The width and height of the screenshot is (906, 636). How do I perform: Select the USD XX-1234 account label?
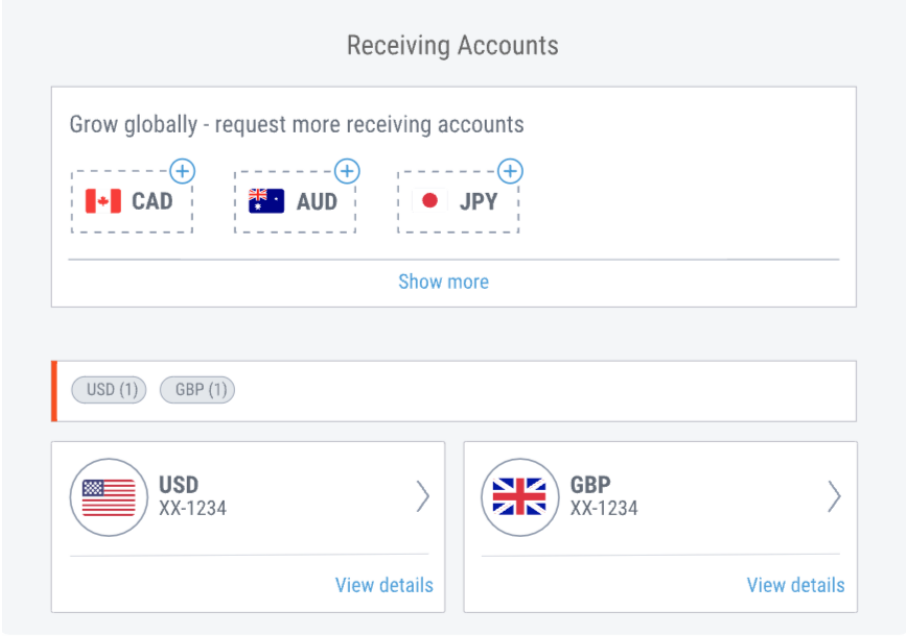(193, 496)
